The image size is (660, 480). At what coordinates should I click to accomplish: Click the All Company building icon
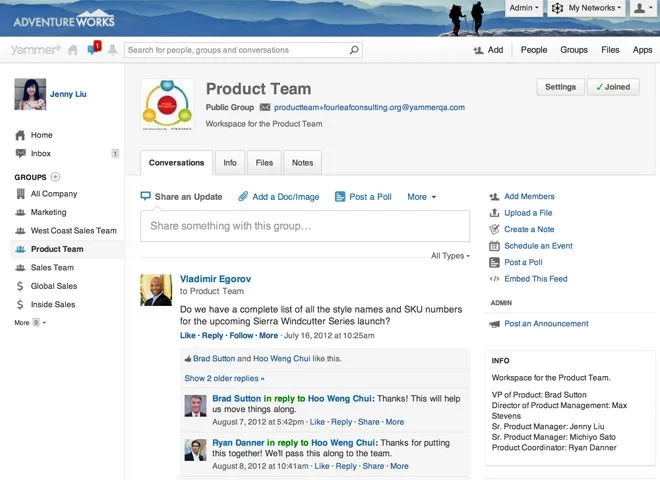20,194
